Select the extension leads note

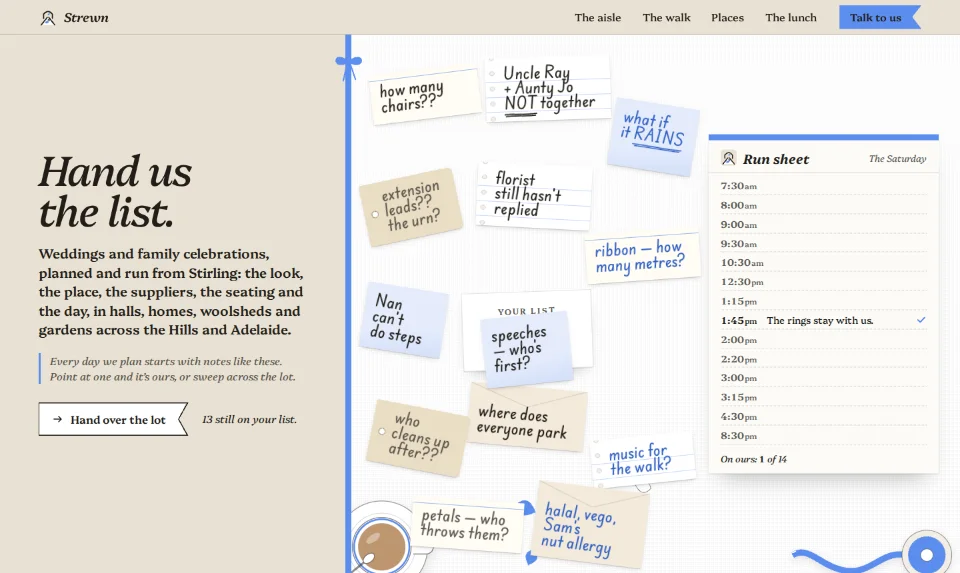(411, 207)
